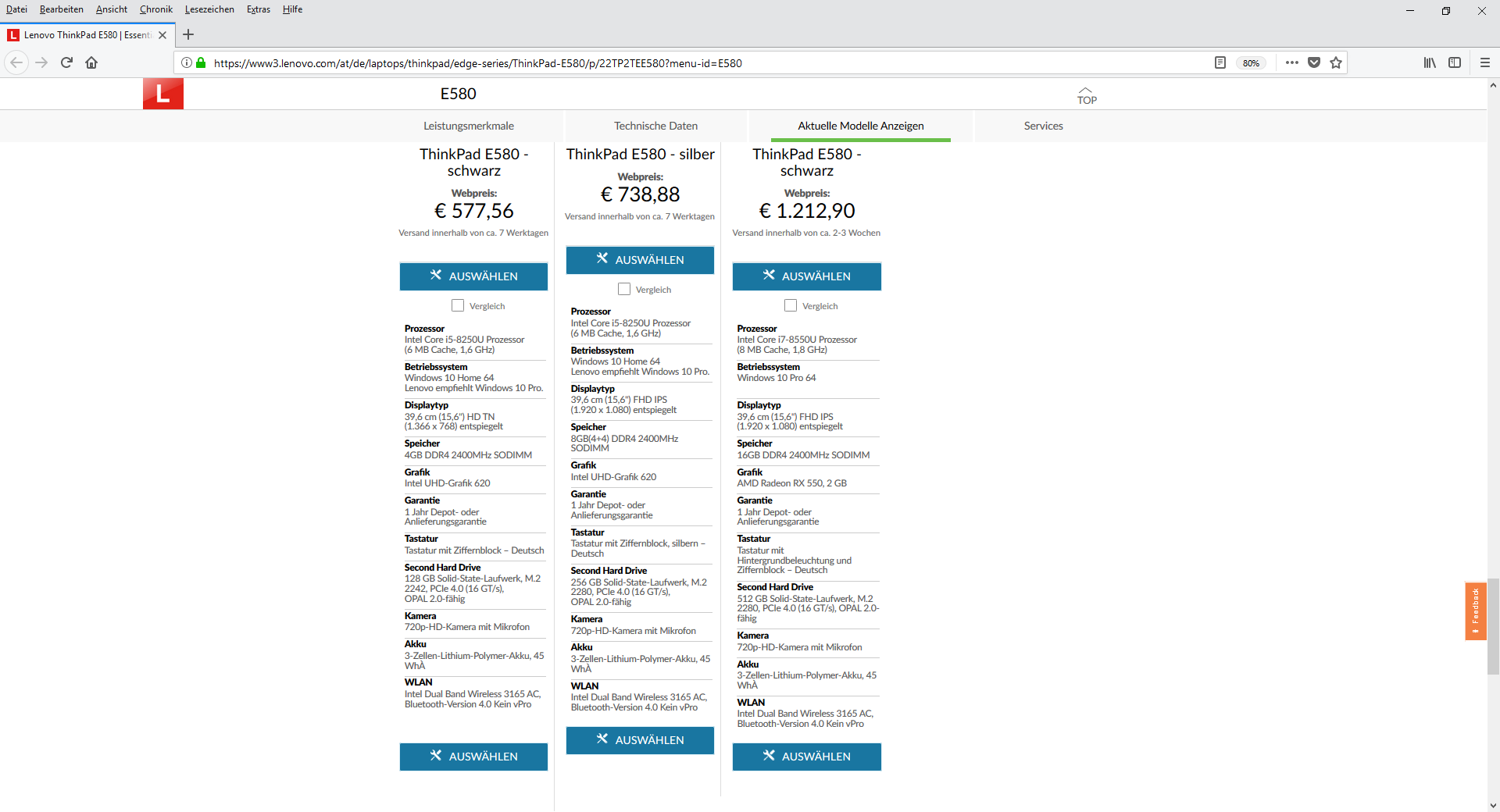Click the address bar URL

pos(477,63)
